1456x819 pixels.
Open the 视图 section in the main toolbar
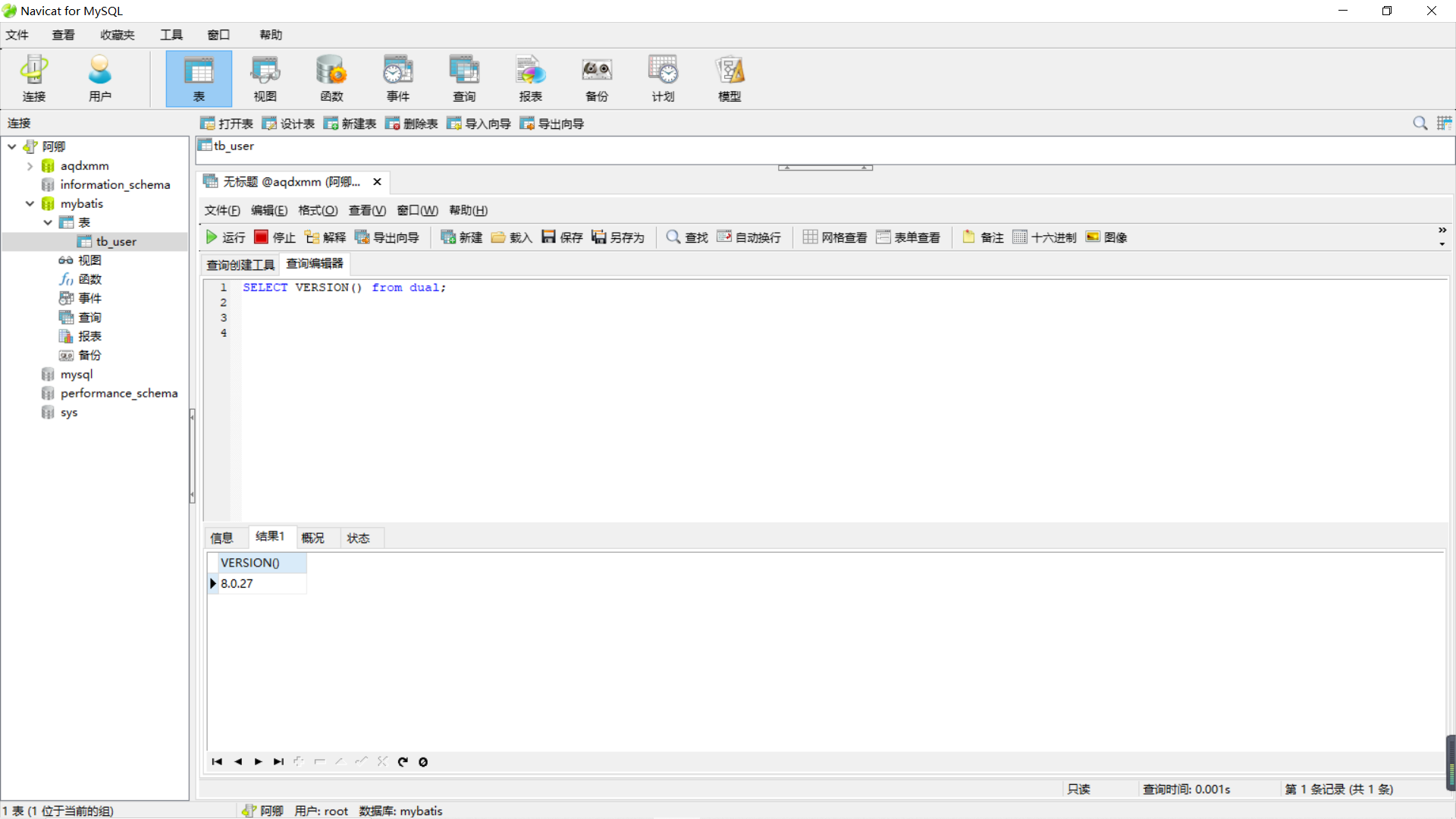264,78
